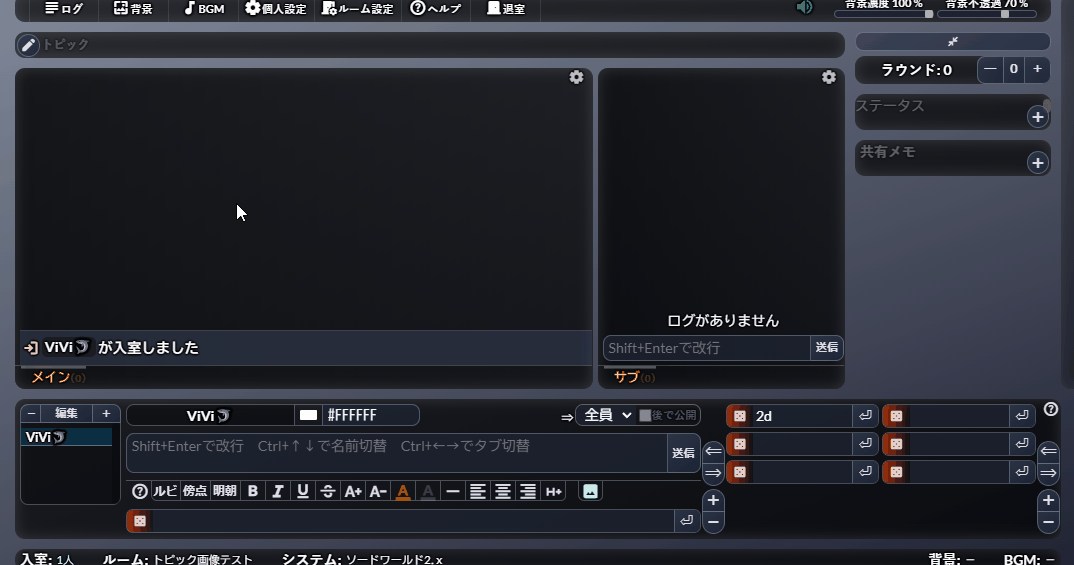Add a name with plus beside 編集
Screen dimensions: 1074x565
pos(106,414)
